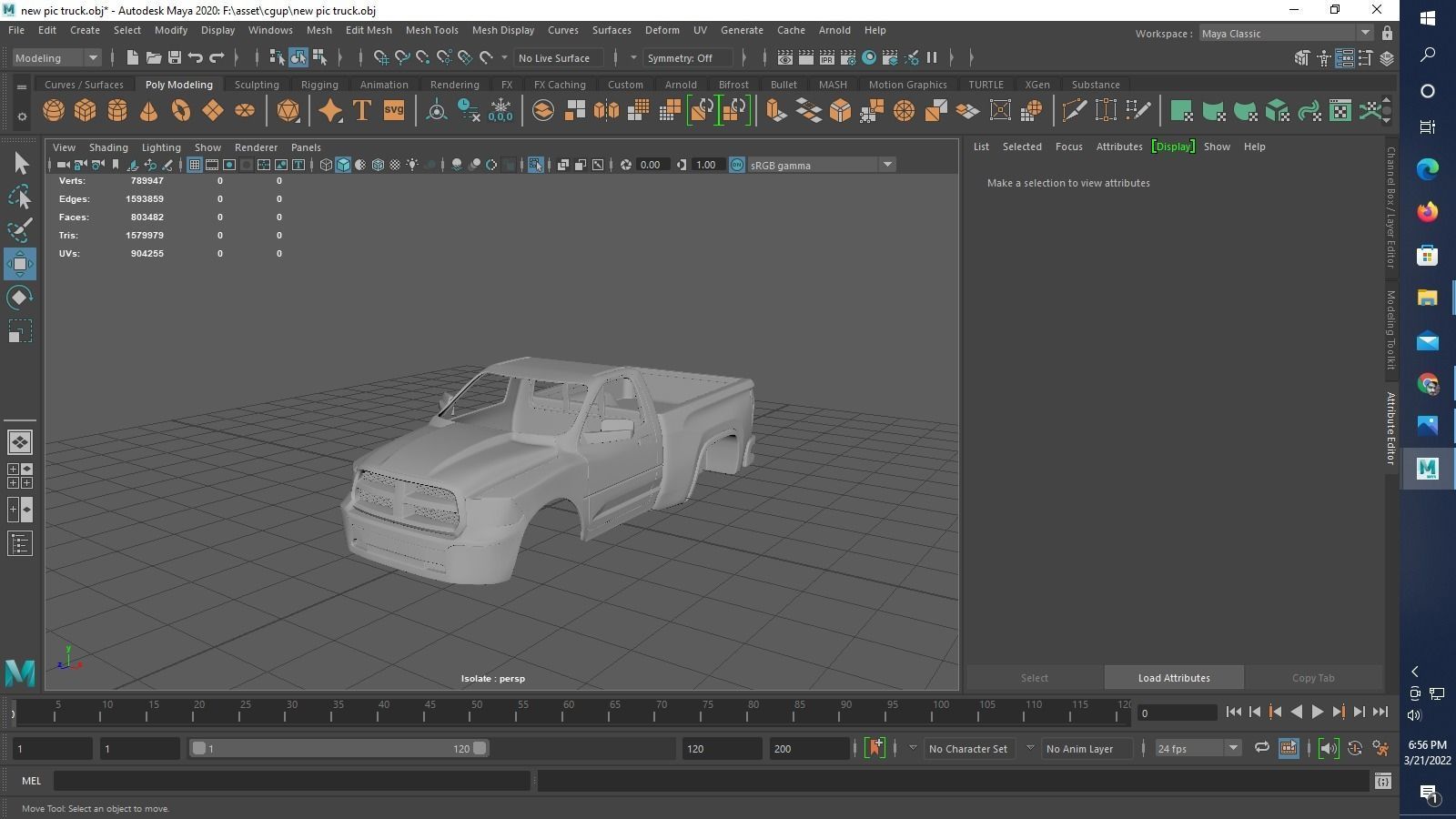Switch to the Sculpting shelf tab

coord(257,85)
